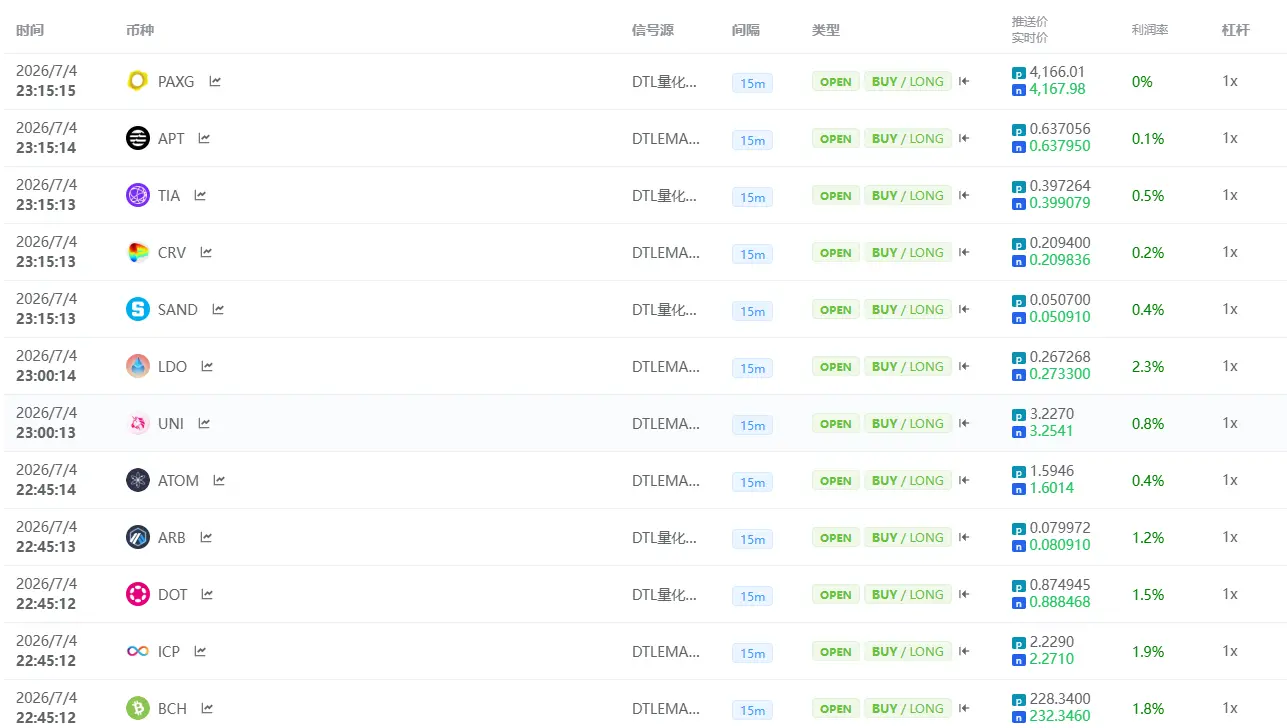Click the 1x leverage value for ARB

1230,537
